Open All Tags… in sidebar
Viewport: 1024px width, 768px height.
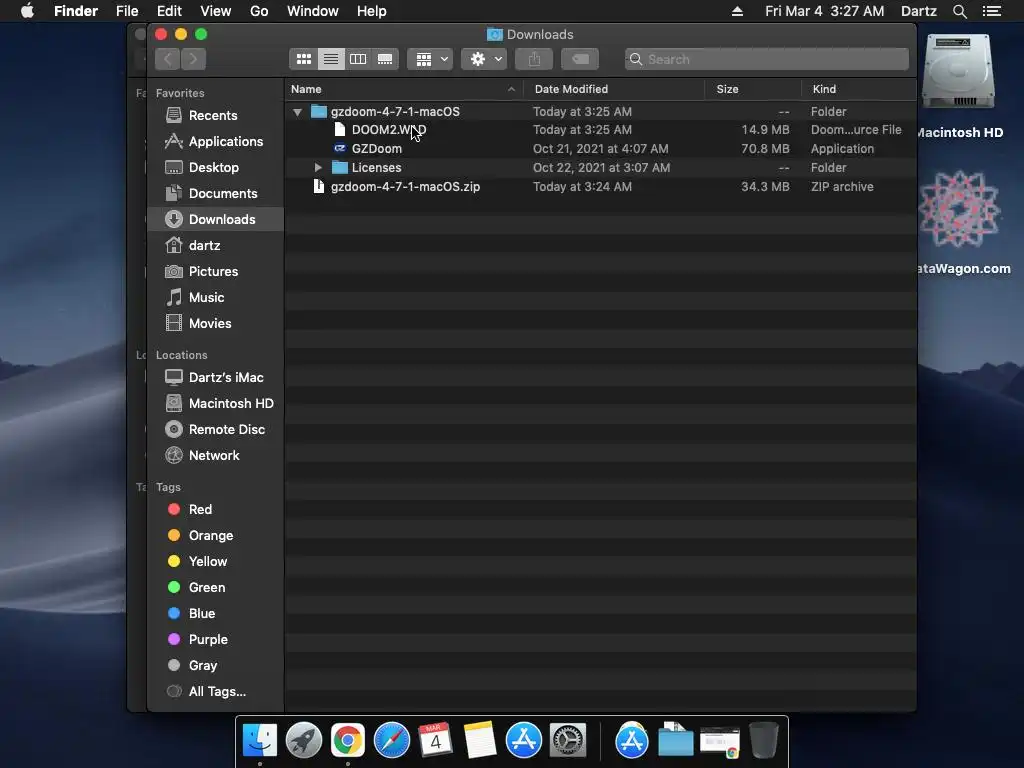216,692
